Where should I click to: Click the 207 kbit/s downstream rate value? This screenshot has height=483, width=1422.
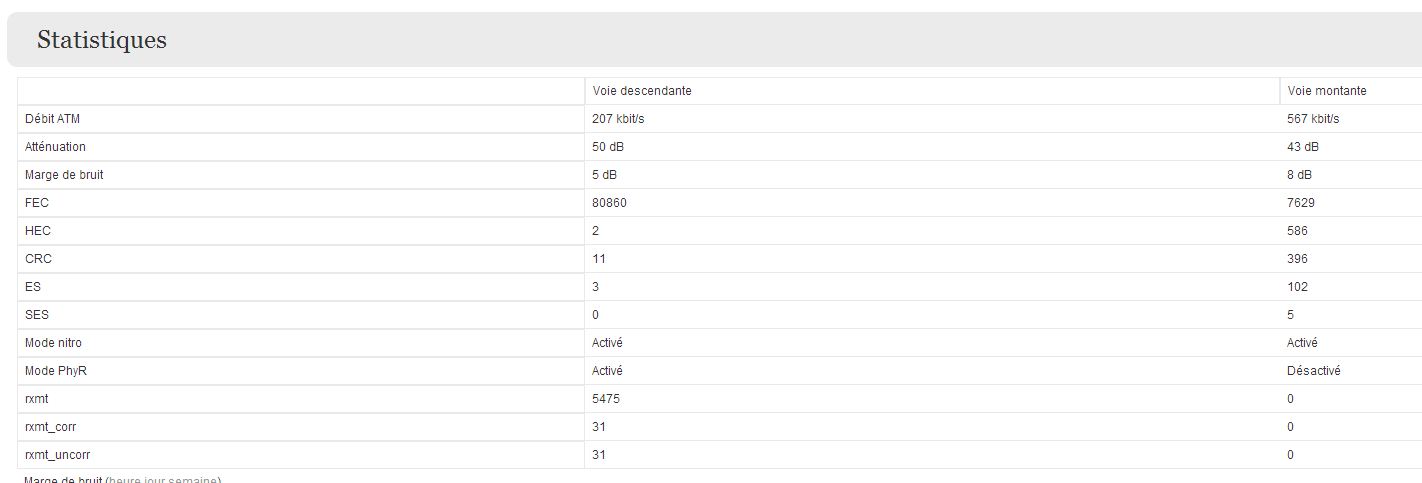tap(625, 119)
